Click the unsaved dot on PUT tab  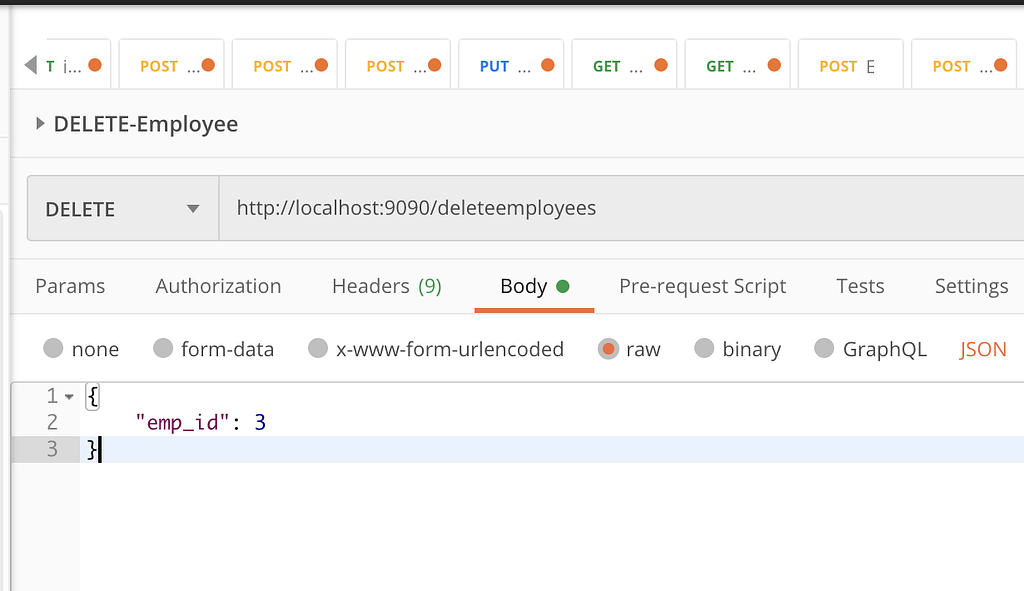[548, 65]
